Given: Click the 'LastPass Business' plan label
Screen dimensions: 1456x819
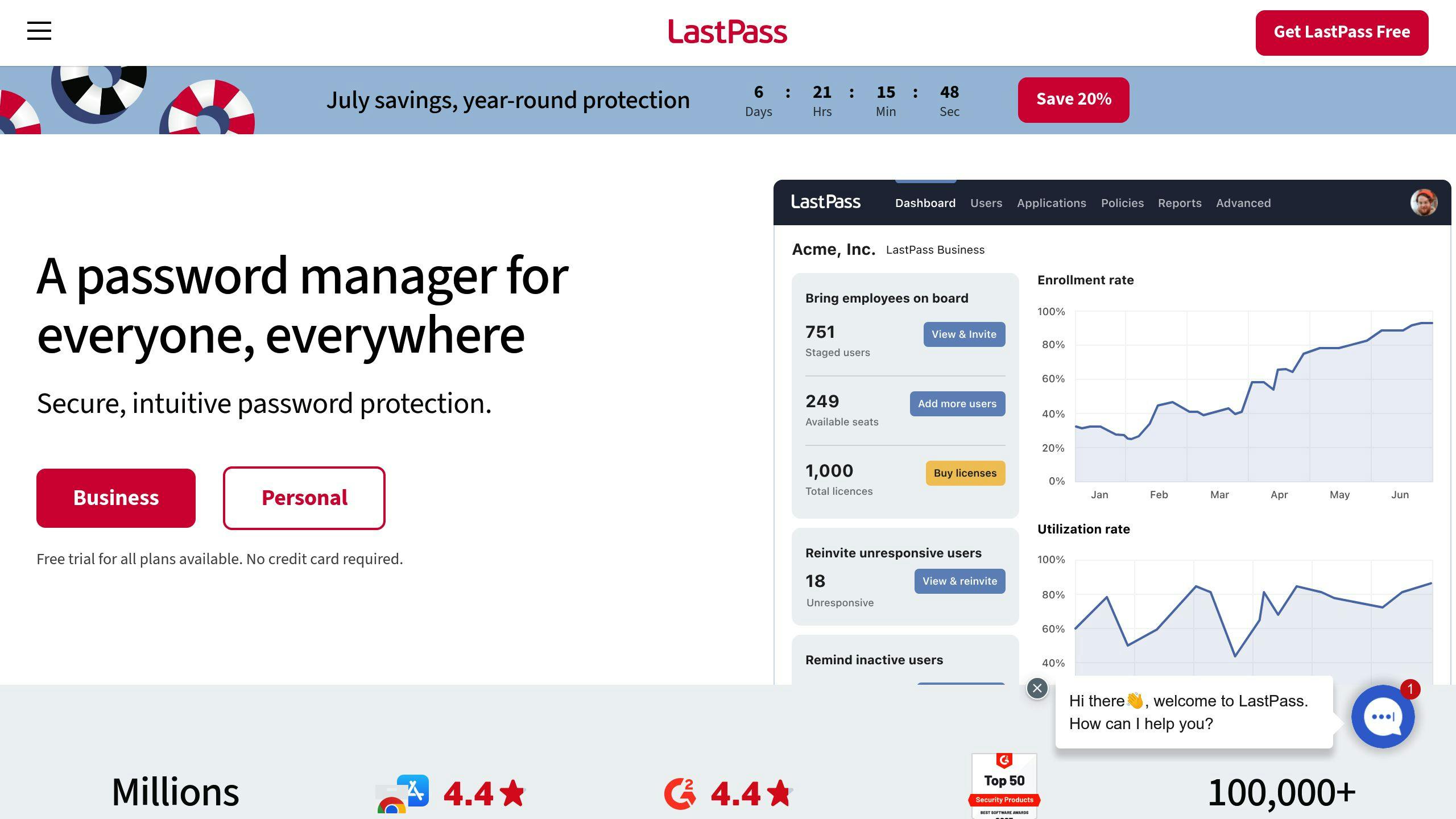Looking at the screenshot, I should tap(935, 250).
